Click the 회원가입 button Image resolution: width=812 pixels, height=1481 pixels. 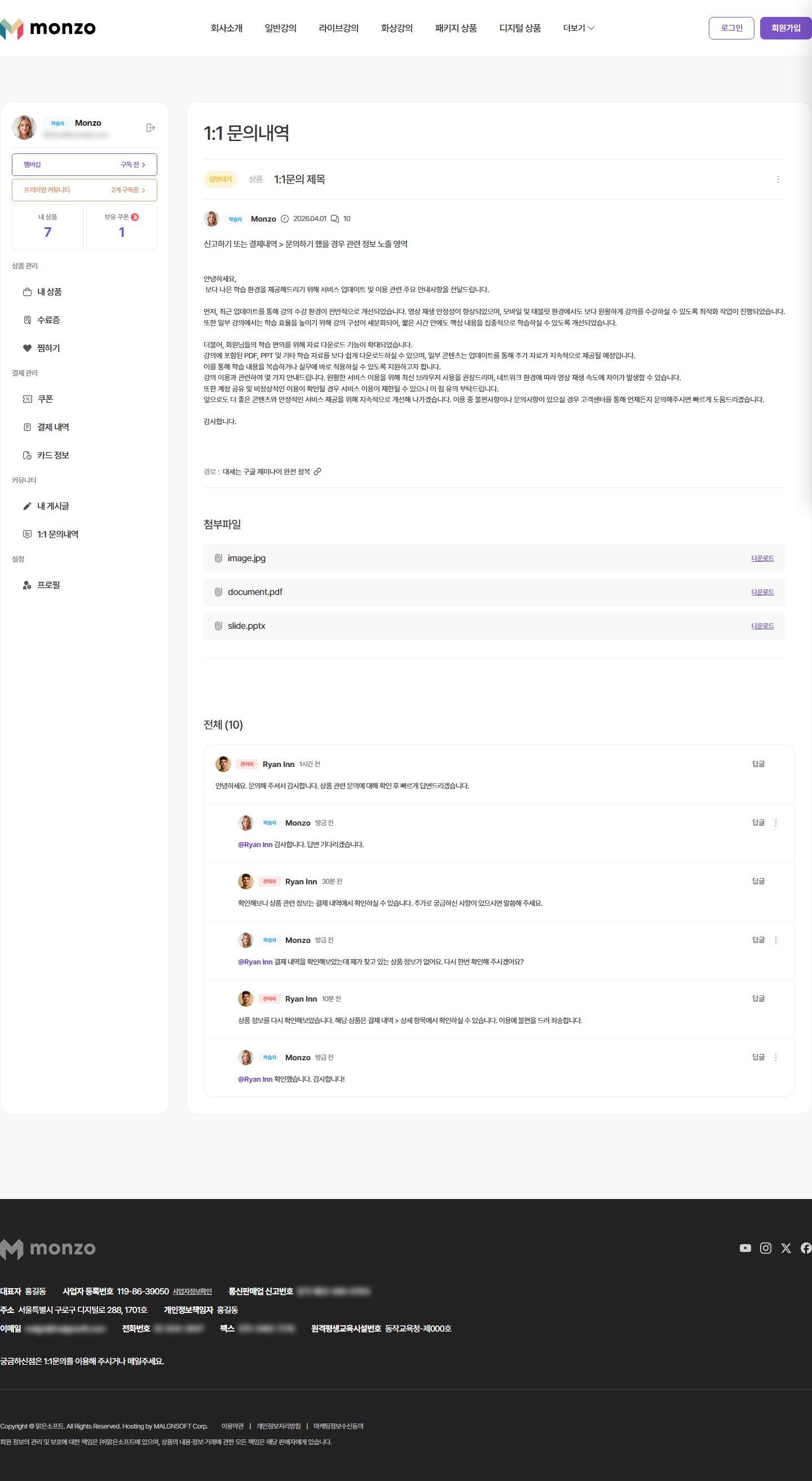tap(785, 28)
